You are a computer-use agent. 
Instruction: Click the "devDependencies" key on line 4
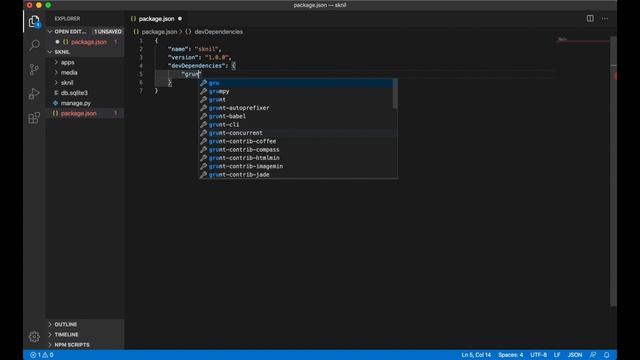tap(196, 66)
